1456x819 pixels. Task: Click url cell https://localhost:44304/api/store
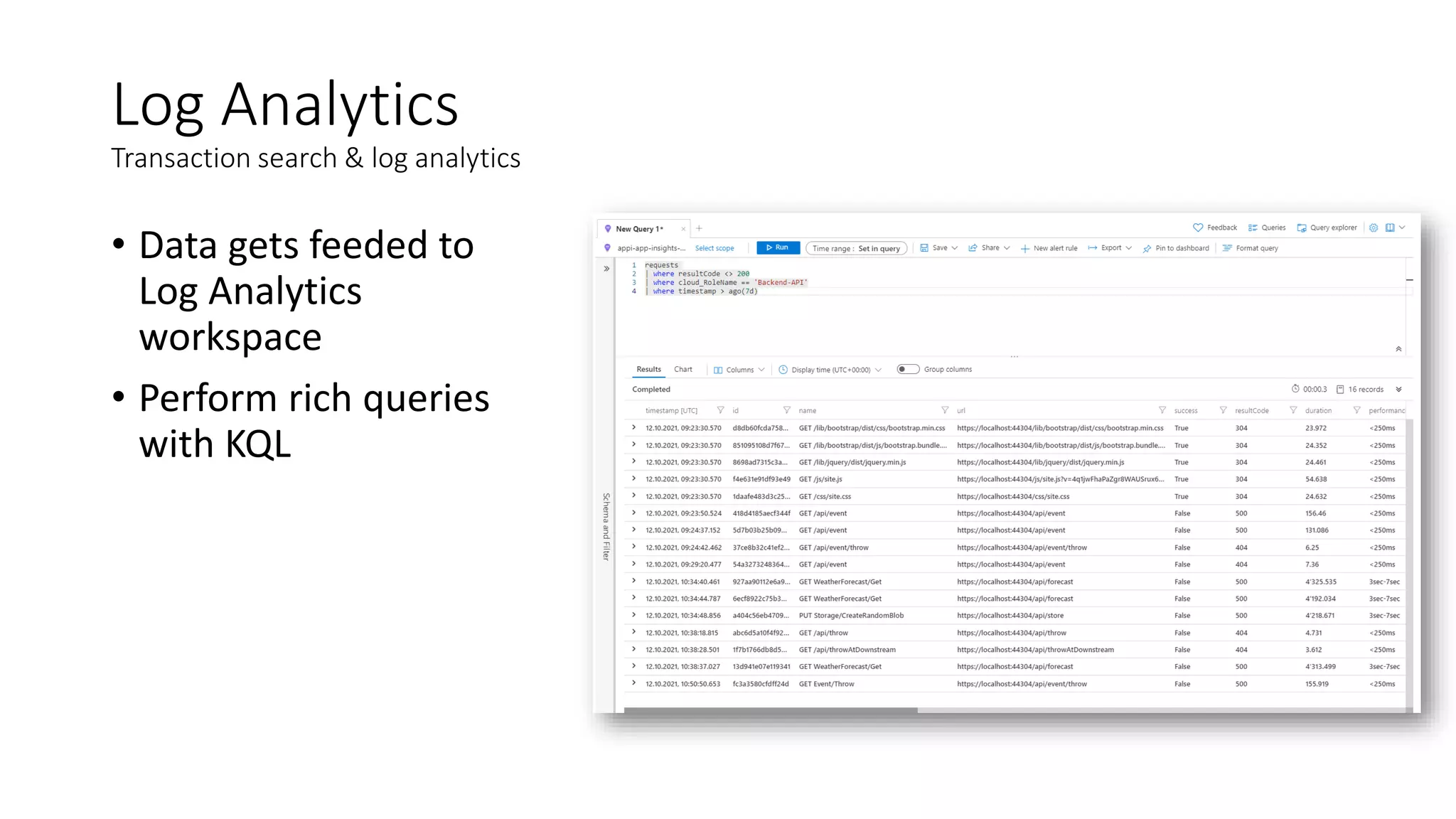[1010, 616]
